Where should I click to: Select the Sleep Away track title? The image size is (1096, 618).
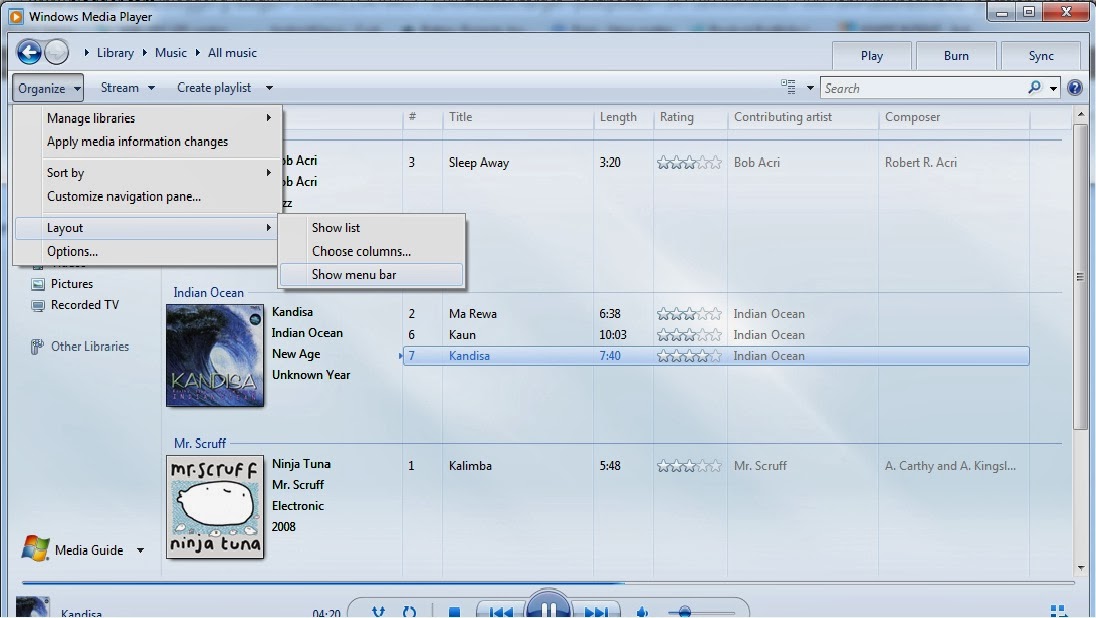coord(479,162)
